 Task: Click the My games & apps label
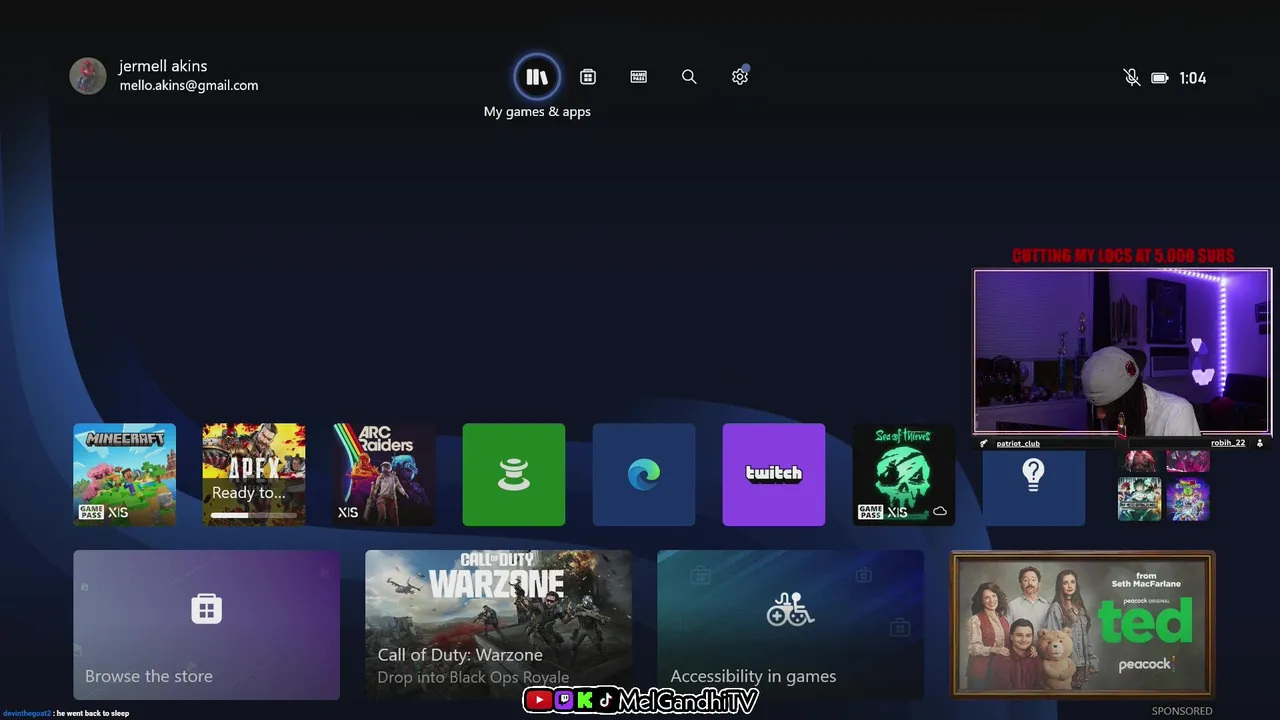tap(537, 112)
